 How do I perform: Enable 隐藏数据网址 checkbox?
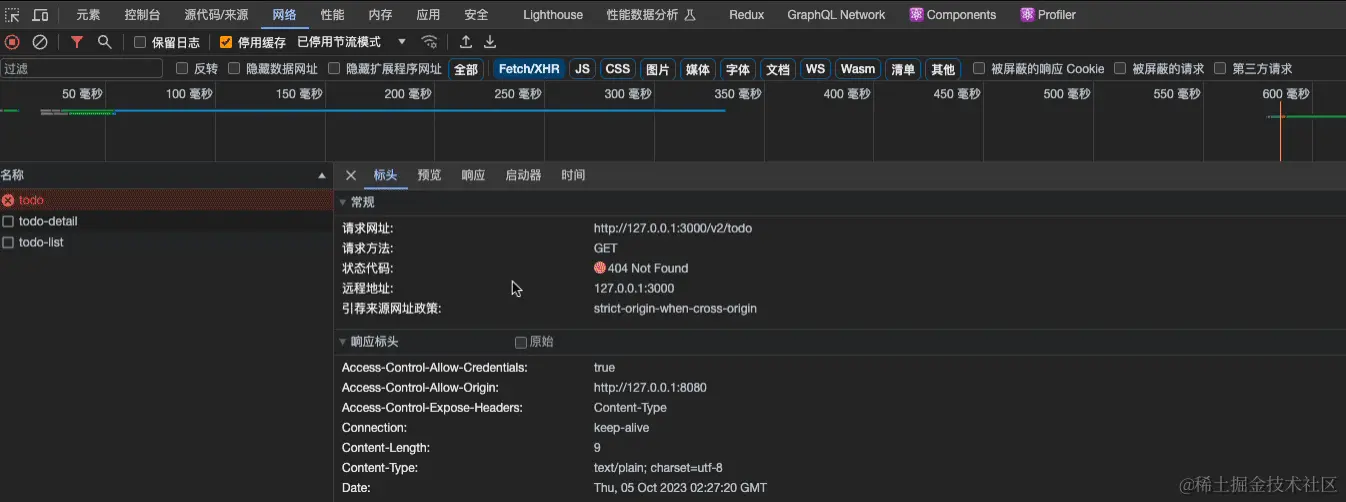[x=234, y=69]
